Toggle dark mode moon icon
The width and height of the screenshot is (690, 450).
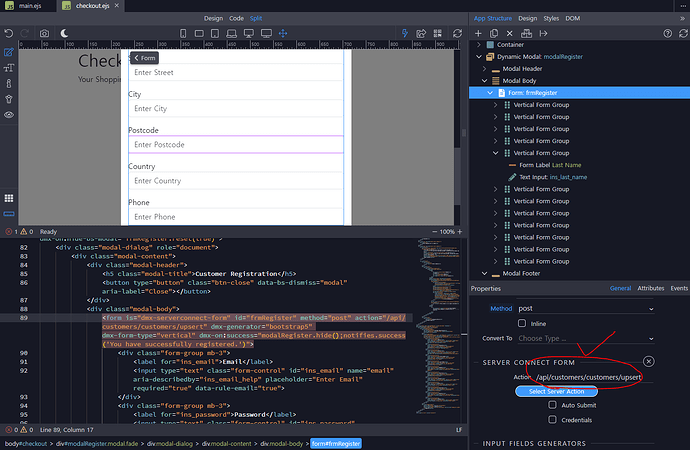pos(66,33)
